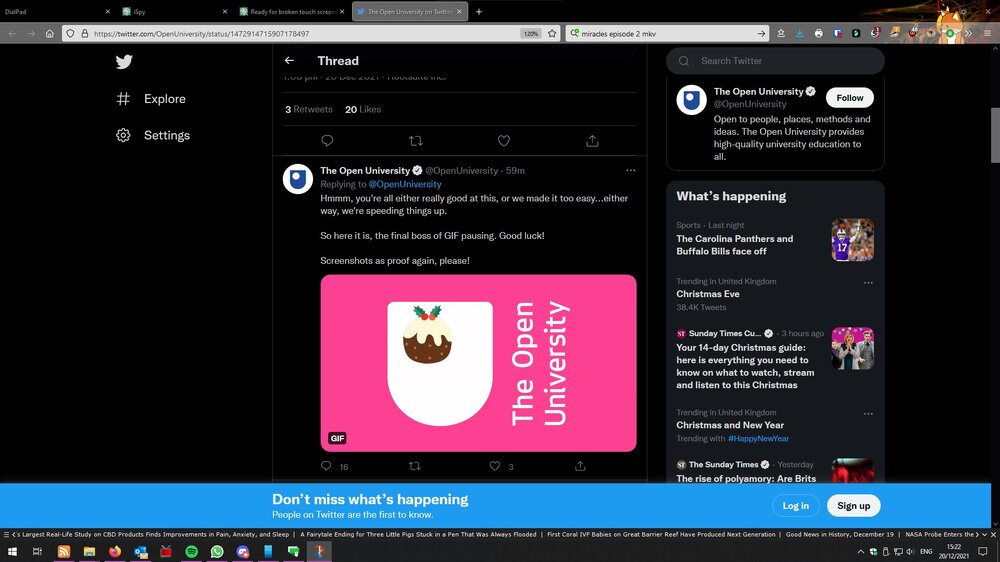The height and width of the screenshot is (562, 1000).
Task: Share the GIF pausing reply
Action: coord(580,466)
